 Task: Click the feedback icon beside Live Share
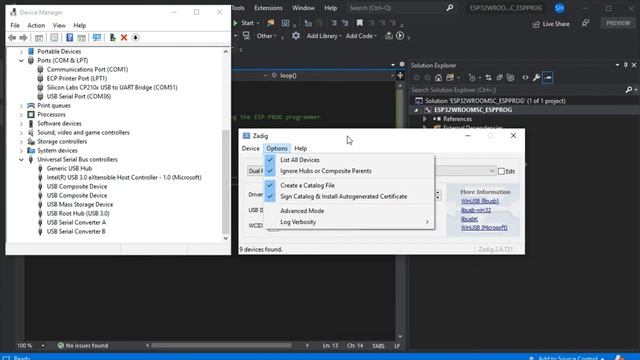tap(585, 24)
